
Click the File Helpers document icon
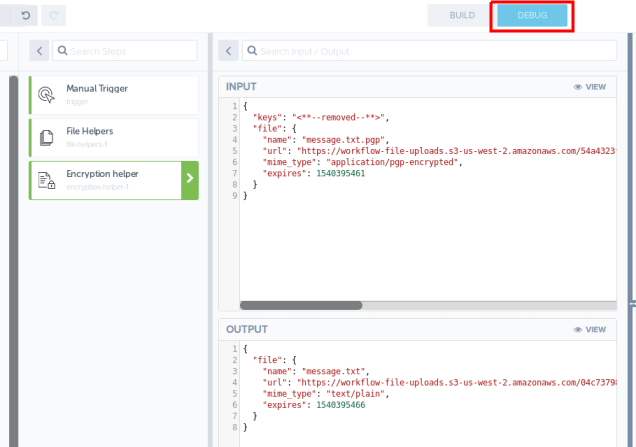click(x=46, y=137)
